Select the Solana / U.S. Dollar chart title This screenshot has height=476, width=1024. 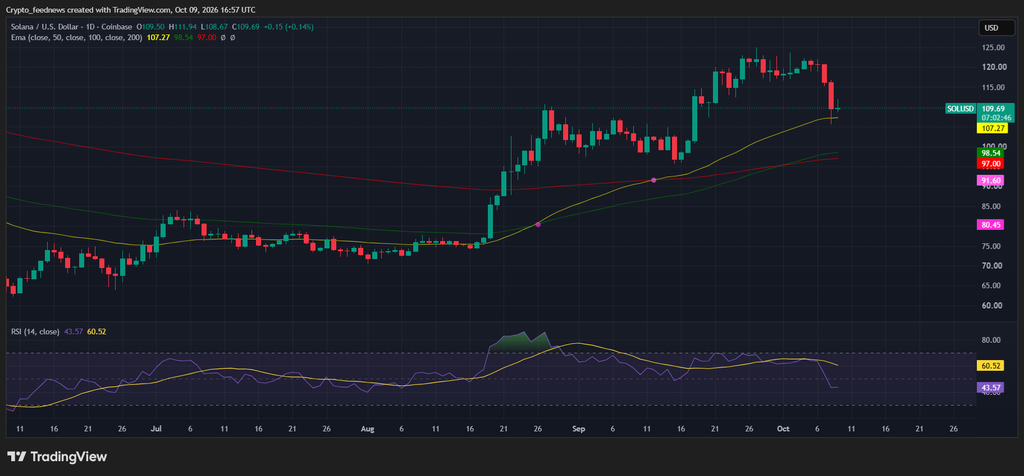70,27
